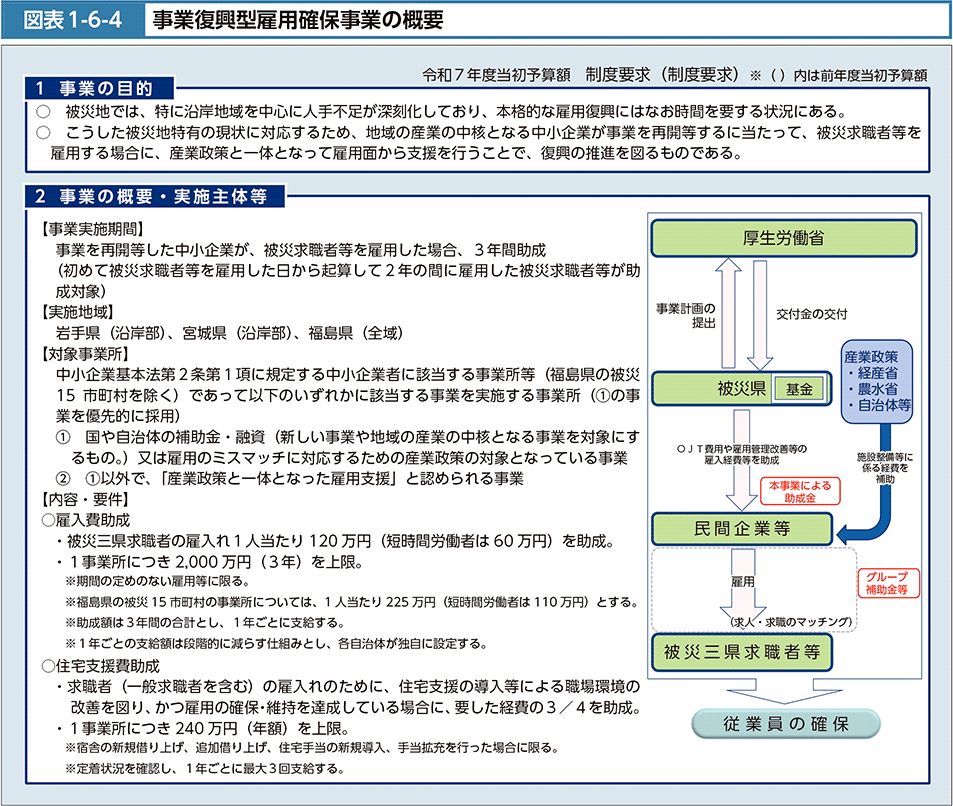The image size is (953, 806).
Task: Click the upward arrow beside 事業計画の提出
Action: coord(728,313)
